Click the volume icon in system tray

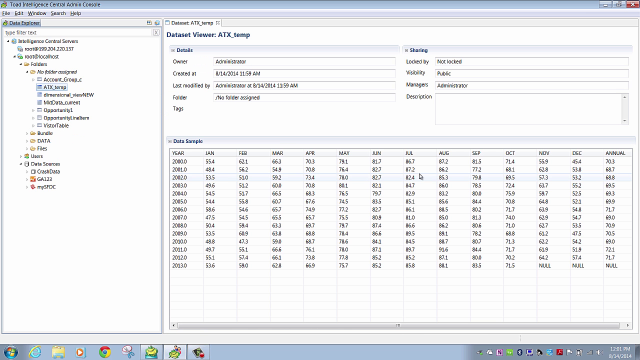pyautogui.click(x=600, y=352)
